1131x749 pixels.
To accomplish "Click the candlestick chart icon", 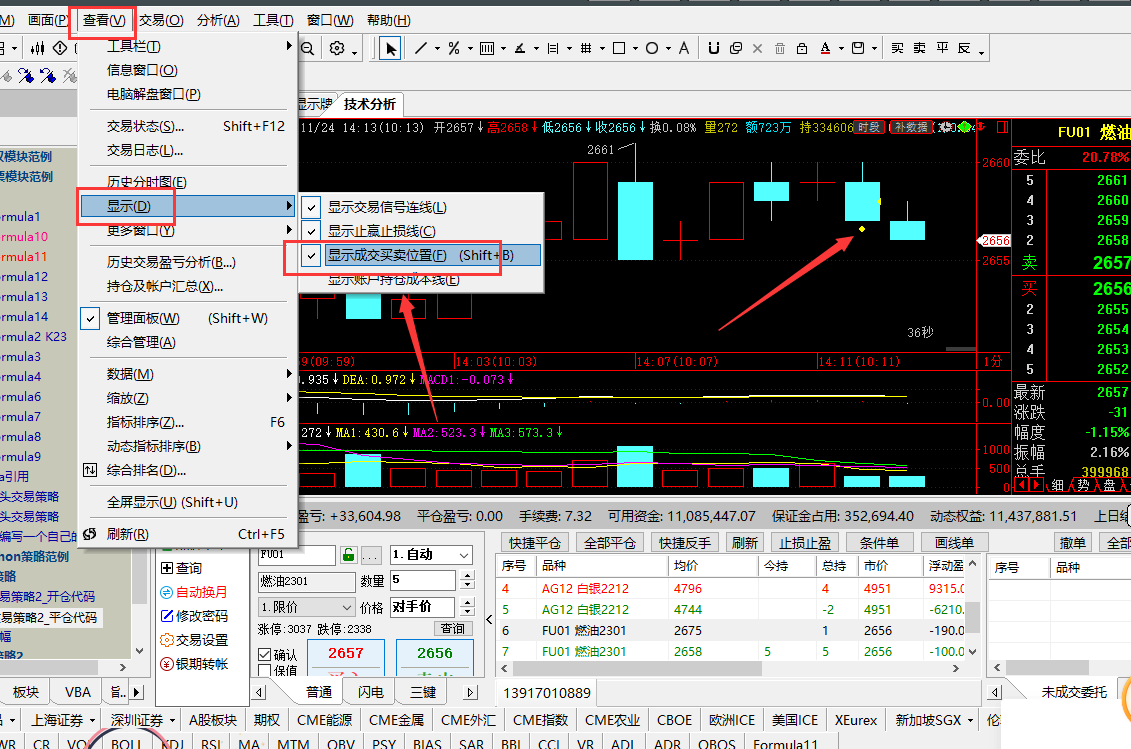I will coord(38,48).
